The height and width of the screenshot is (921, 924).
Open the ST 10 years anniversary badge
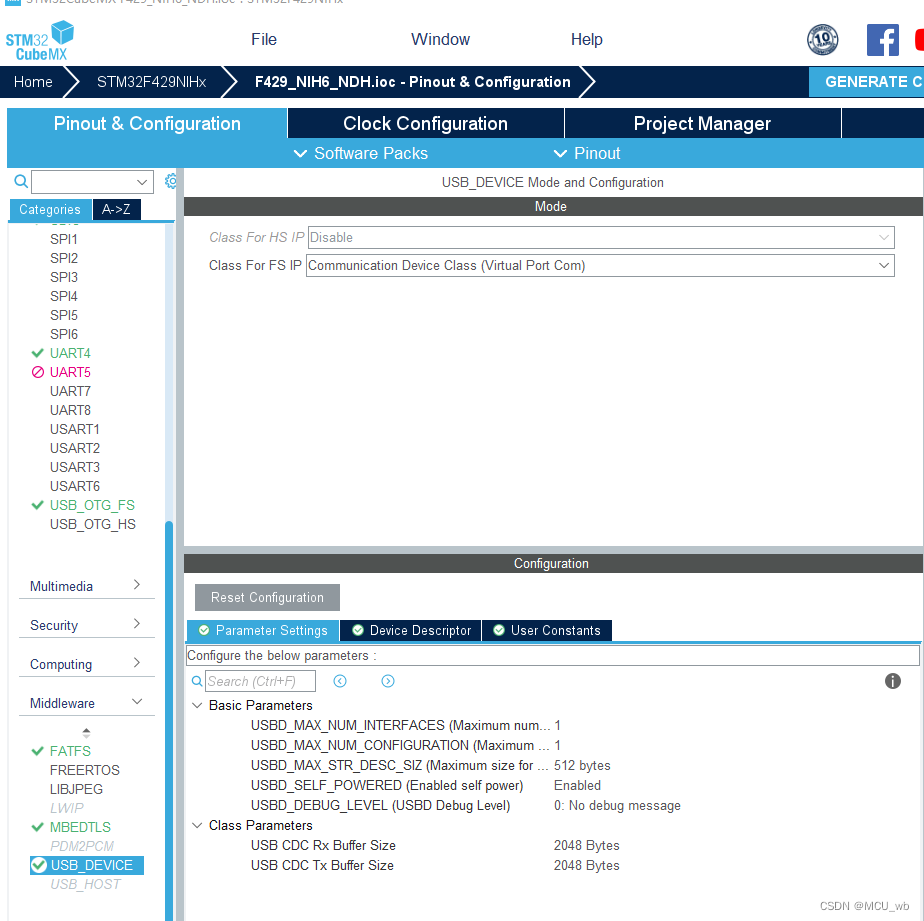click(x=822, y=39)
